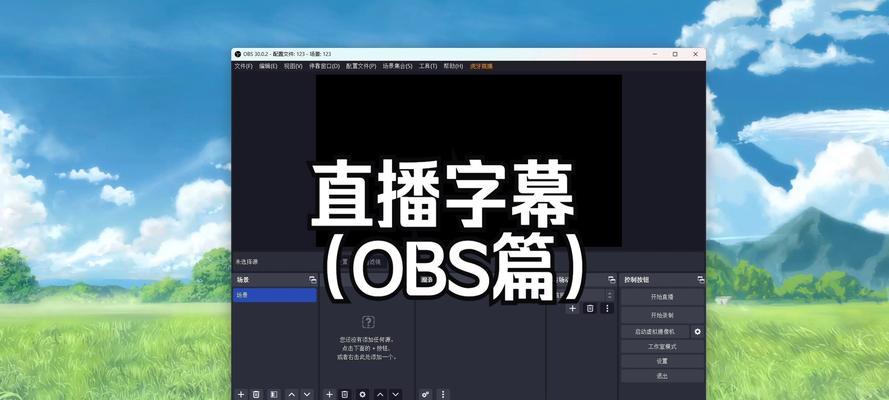889x400 pixels.
Task: Open scene filters icon in scenes toolbar
Action: coord(273,394)
